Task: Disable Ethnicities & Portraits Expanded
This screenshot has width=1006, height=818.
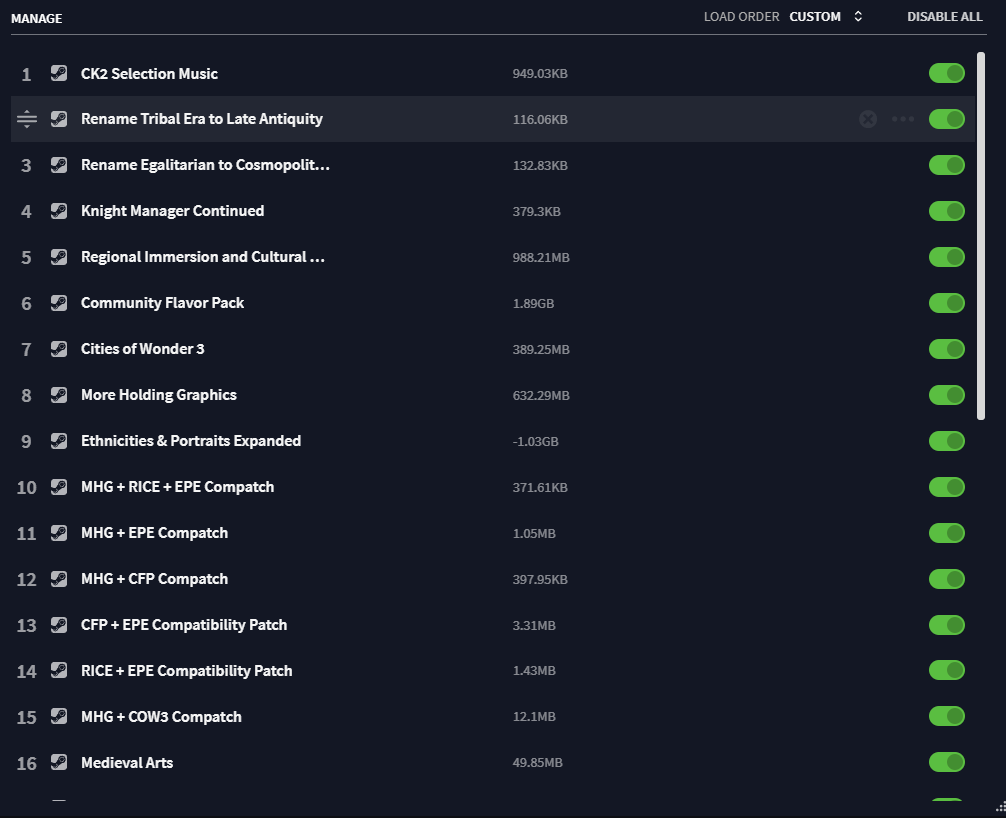Action: pyautogui.click(x=946, y=441)
